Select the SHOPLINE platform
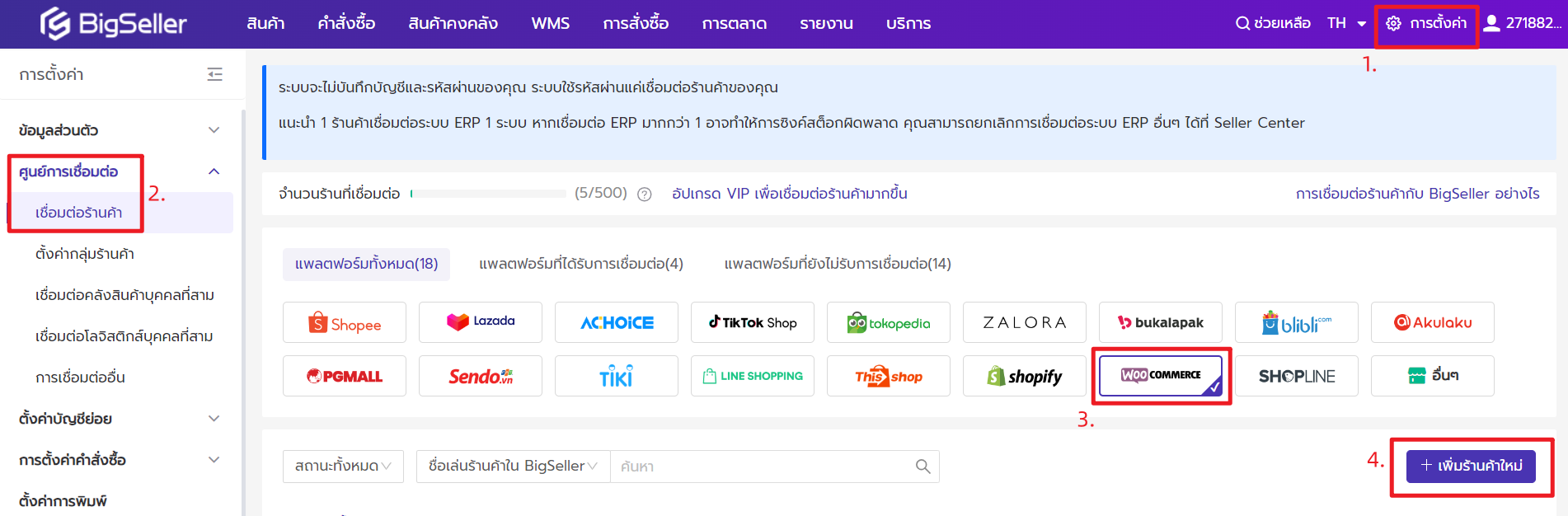Viewport: 1568px width, 516px height. pos(1297,376)
